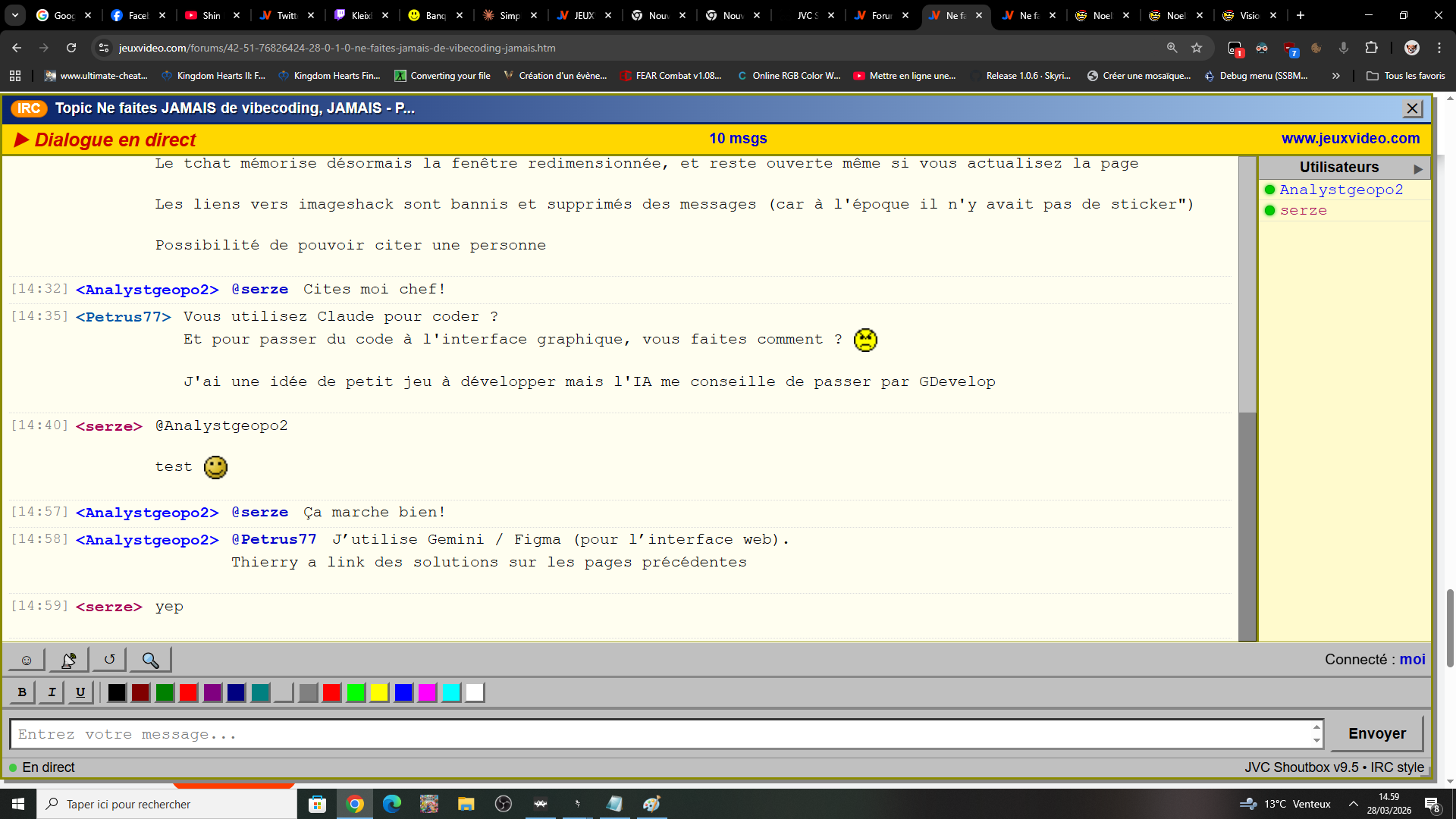
Task: Open the browser tab search dropdown
Action: [15, 15]
